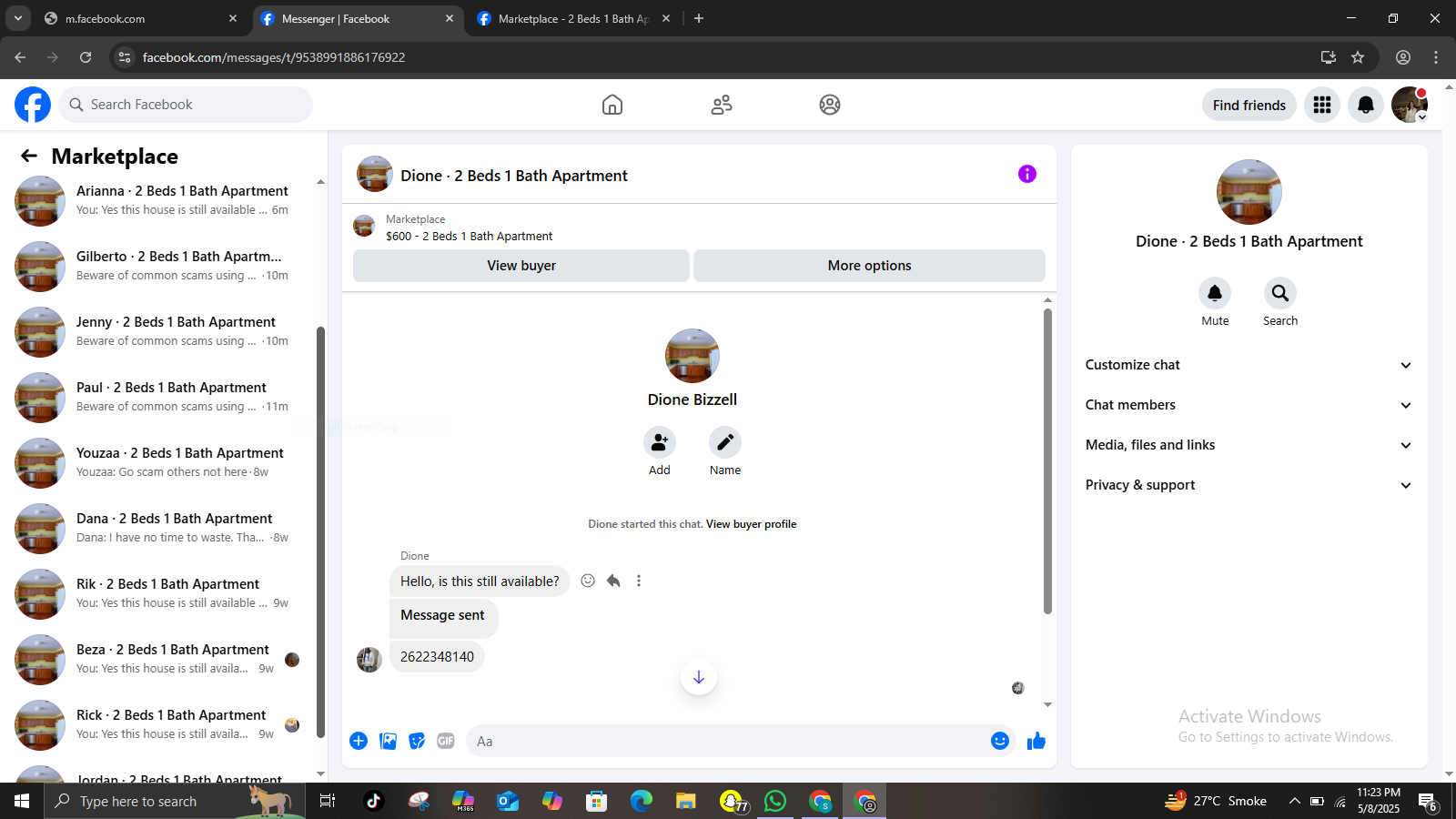
Task: Open the Facebook menu grid icon
Action: (1322, 105)
